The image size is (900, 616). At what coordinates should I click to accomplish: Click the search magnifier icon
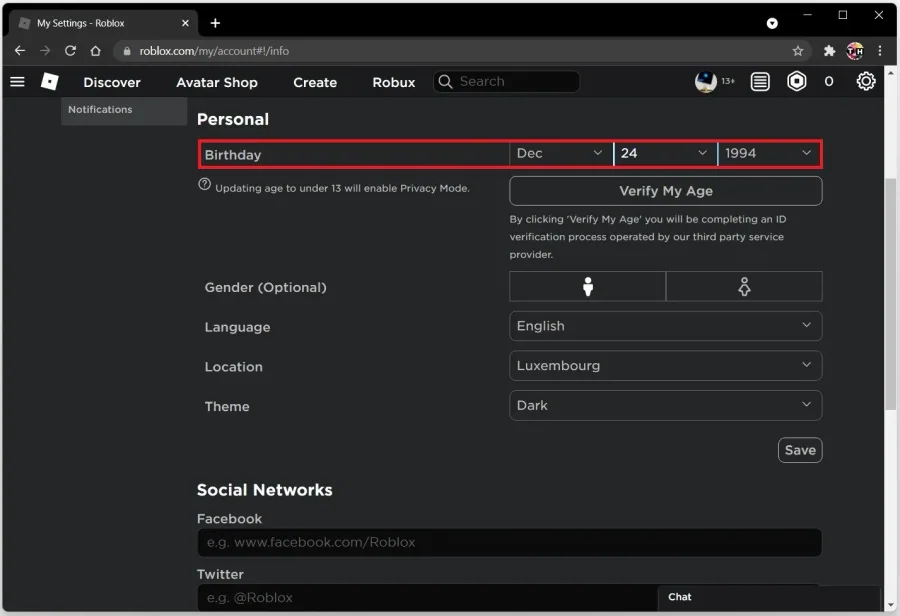point(445,82)
